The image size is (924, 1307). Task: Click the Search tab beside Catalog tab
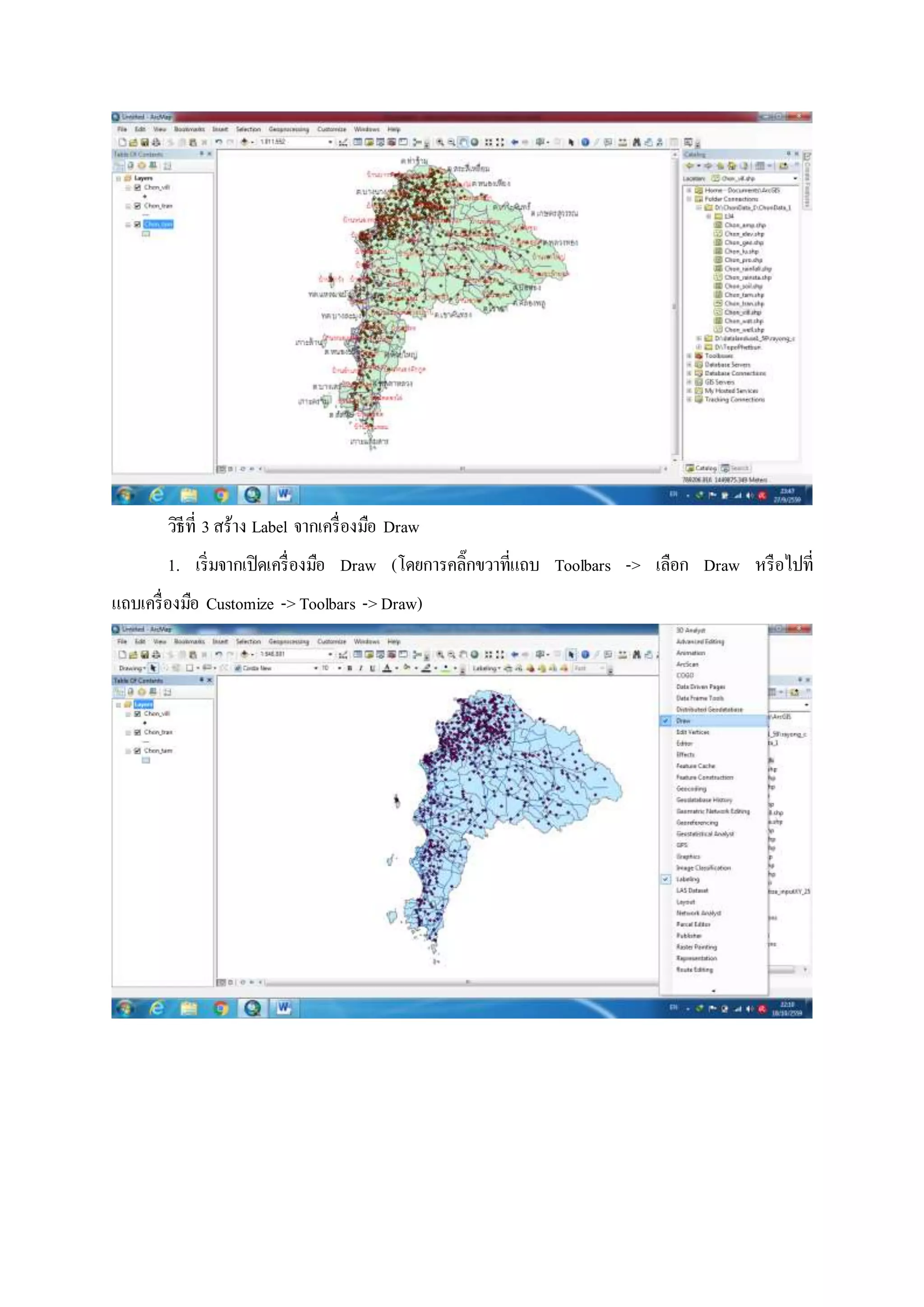tap(735, 468)
